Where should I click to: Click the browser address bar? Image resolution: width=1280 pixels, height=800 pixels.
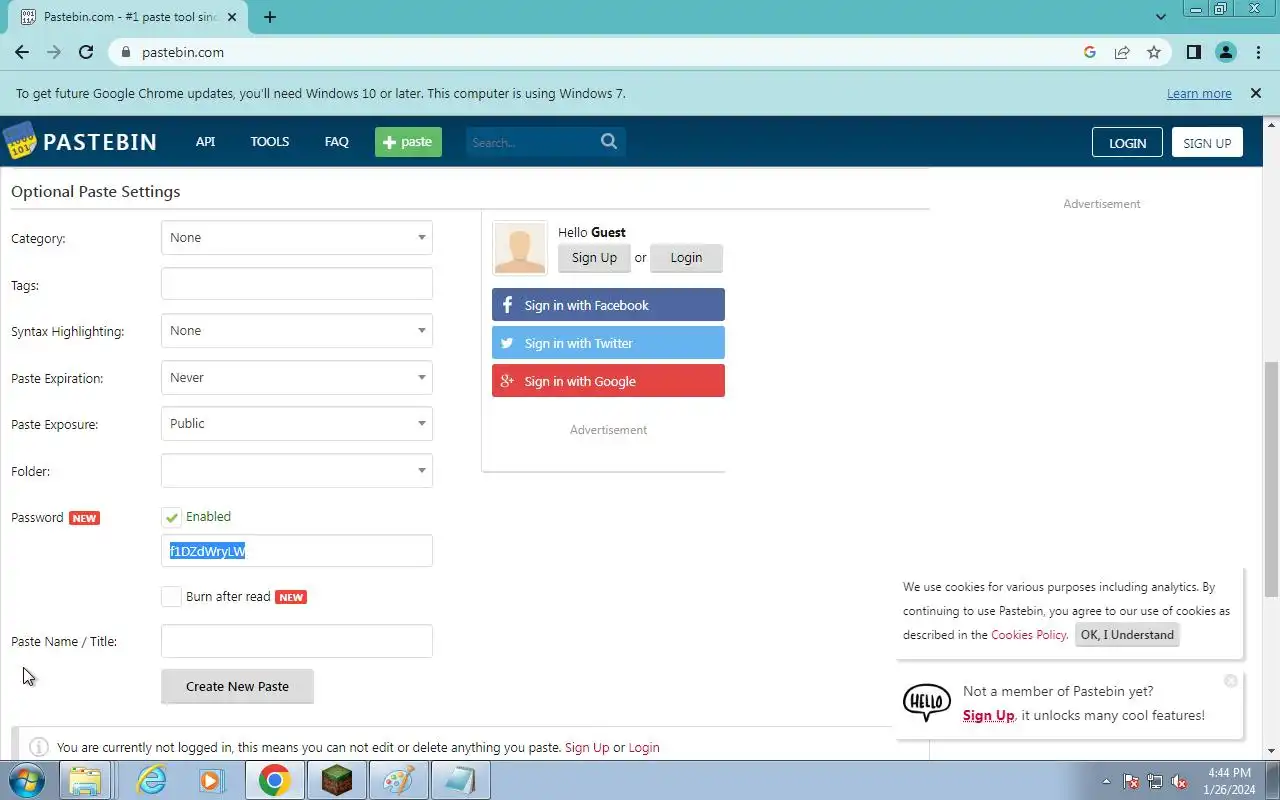[x=600, y=52]
